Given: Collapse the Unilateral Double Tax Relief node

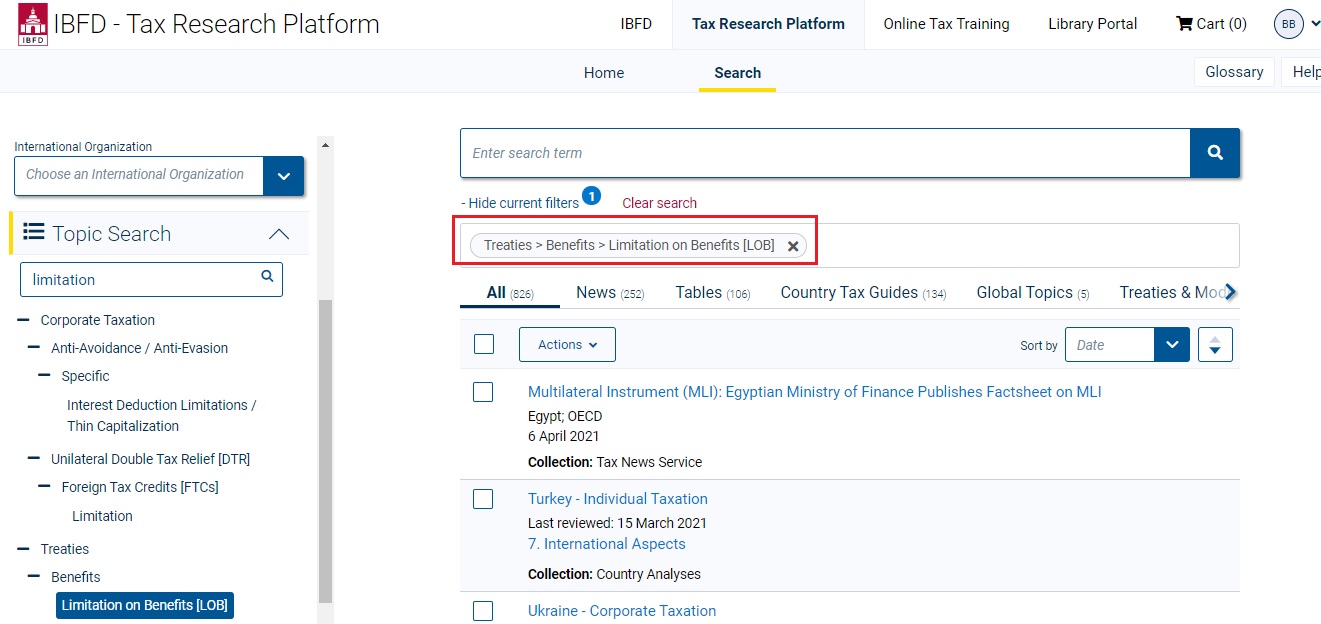Looking at the screenshot, I should (34, 459).
